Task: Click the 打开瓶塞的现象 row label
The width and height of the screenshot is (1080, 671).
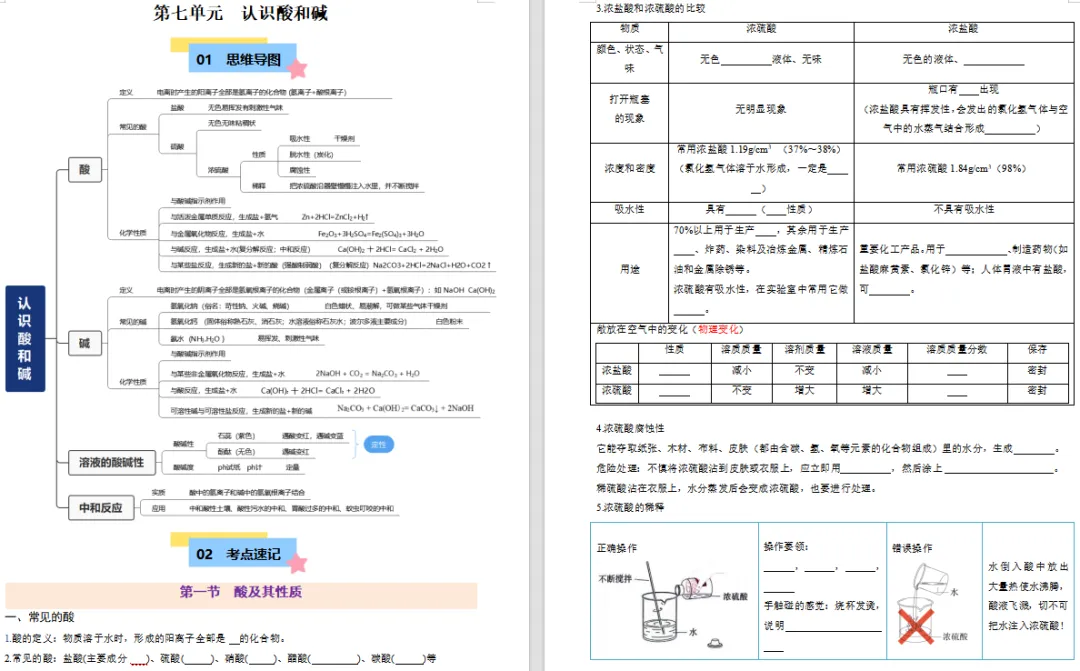Action: [x=630, y=109]
